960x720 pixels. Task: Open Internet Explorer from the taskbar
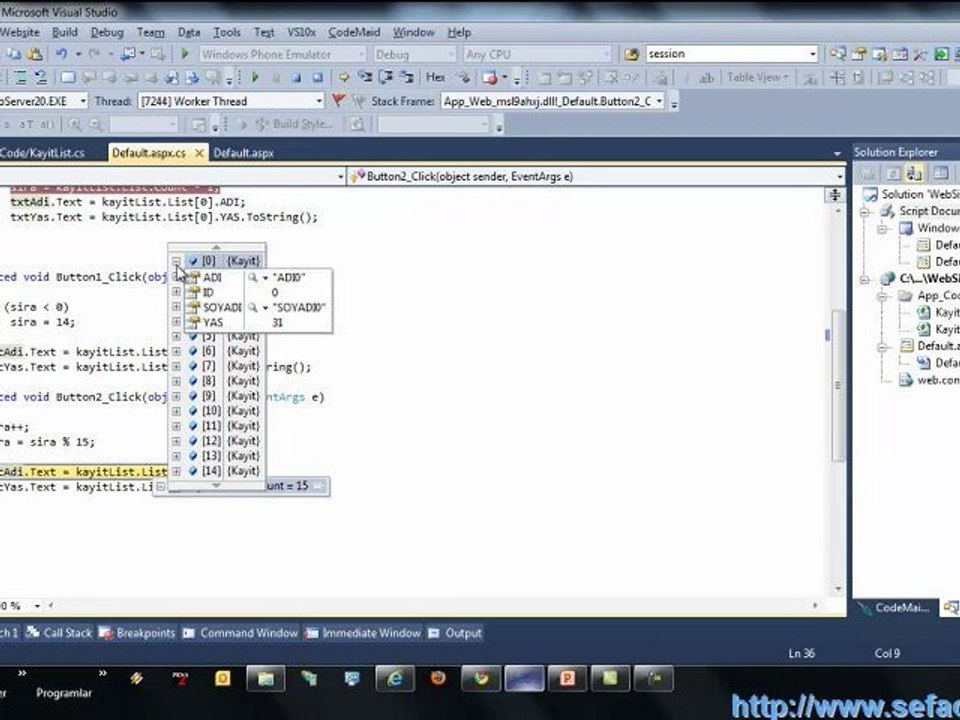pos(395,678)
